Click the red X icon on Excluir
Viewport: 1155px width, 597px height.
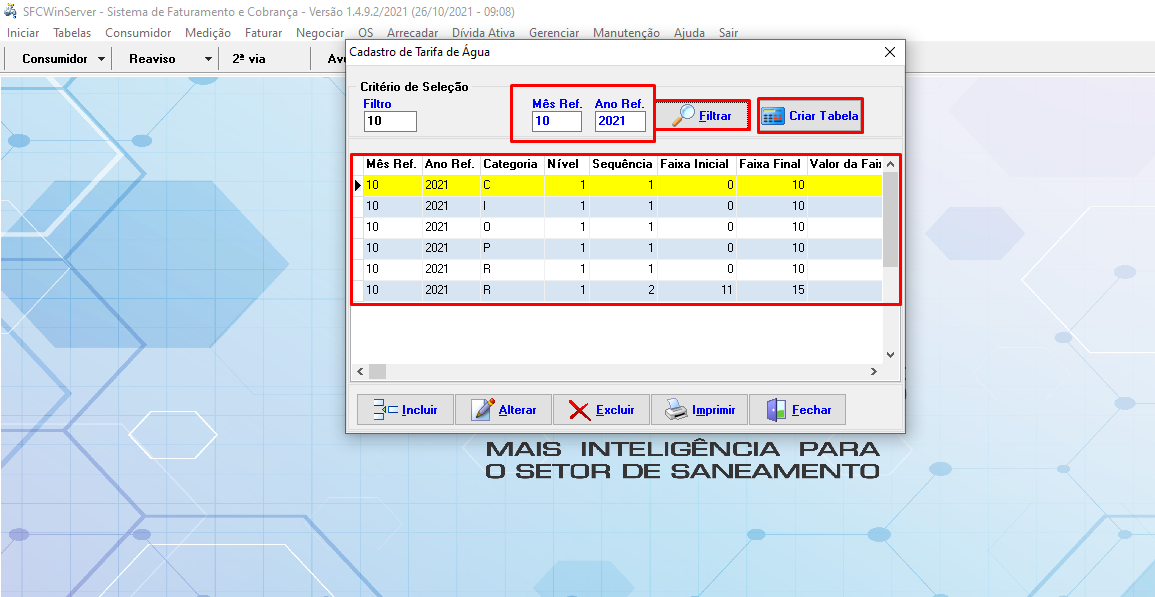[579, 410]
